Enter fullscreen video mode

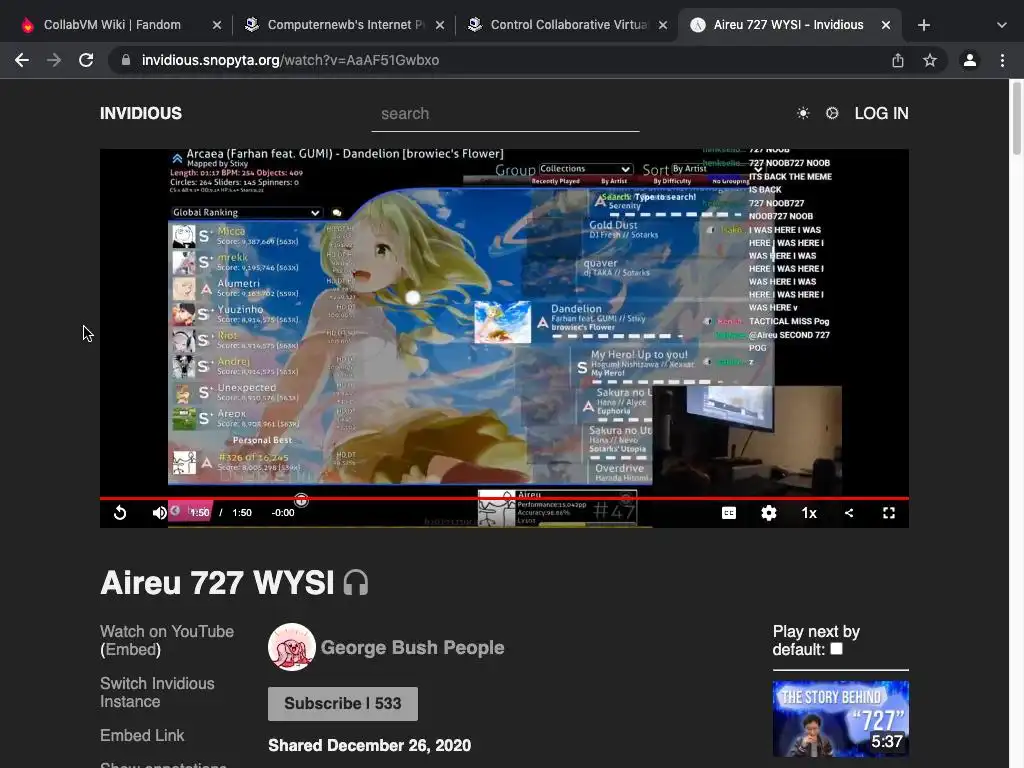[889, 513]
